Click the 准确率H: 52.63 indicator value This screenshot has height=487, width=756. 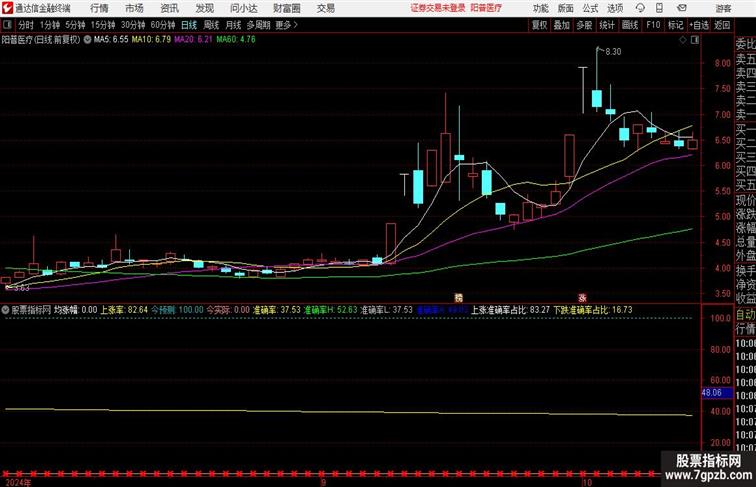(330, 310)
